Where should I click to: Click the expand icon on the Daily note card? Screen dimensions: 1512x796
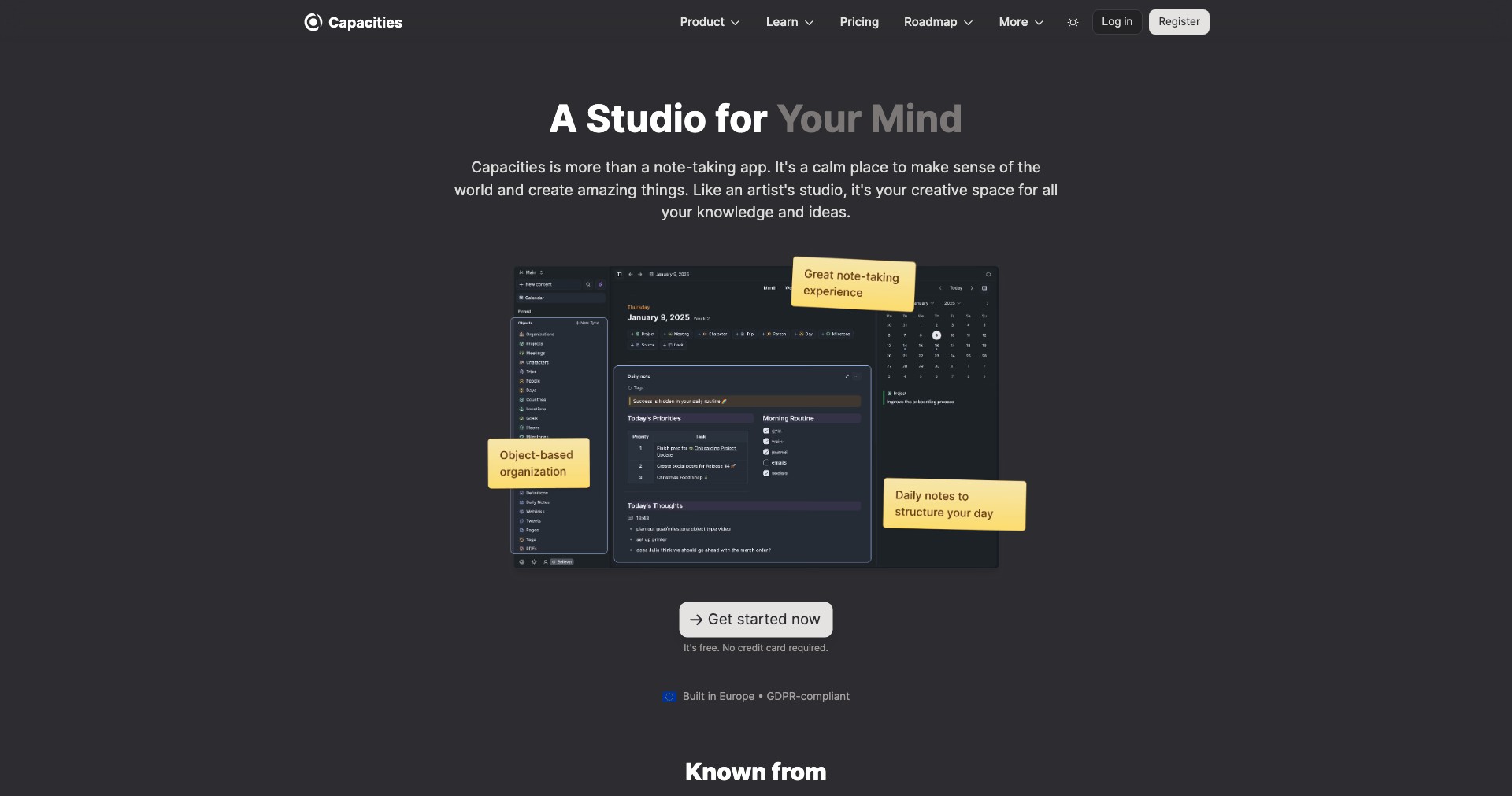coord(847,376)
